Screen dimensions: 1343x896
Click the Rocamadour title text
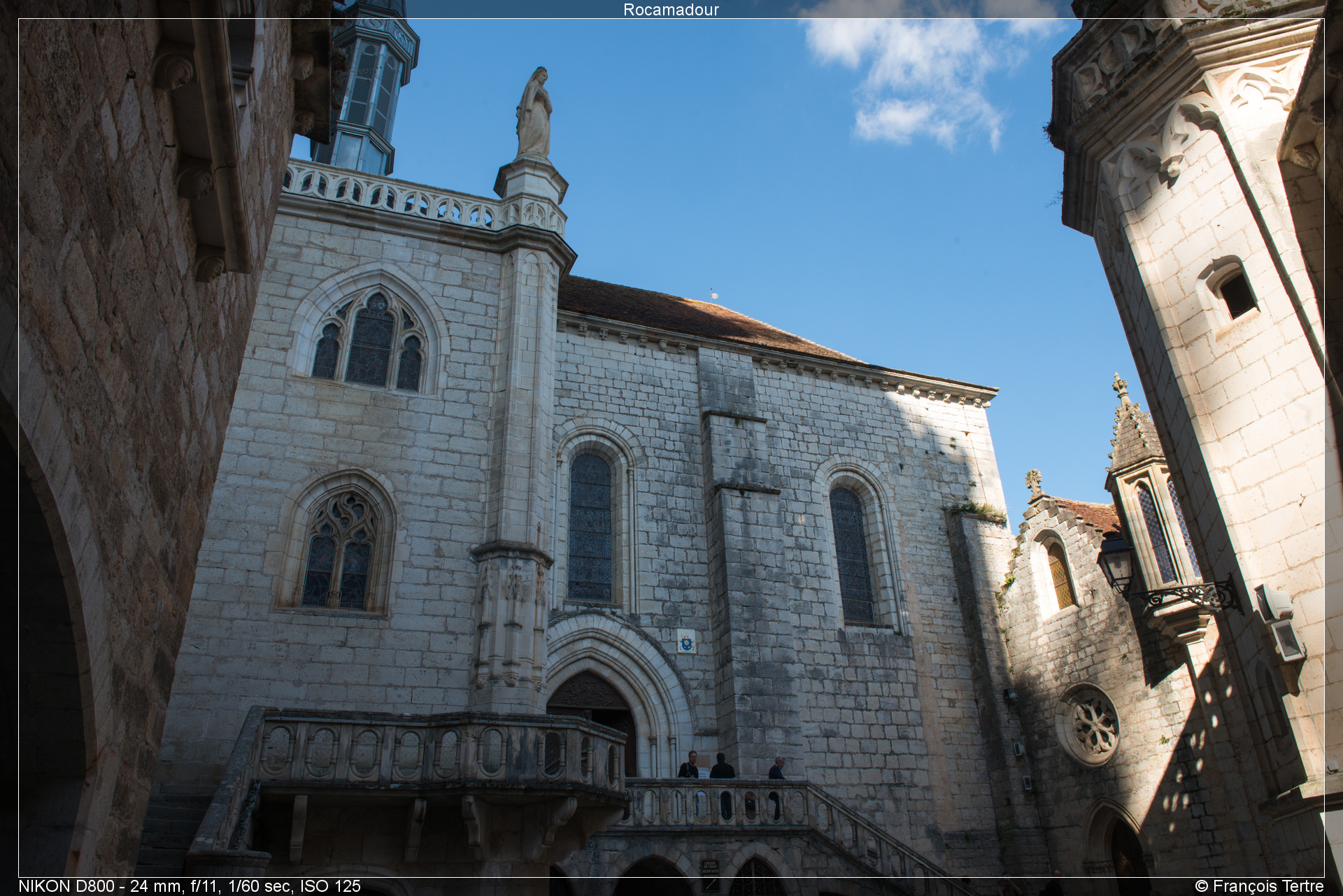pyautogui.click(x=671, y=9)
